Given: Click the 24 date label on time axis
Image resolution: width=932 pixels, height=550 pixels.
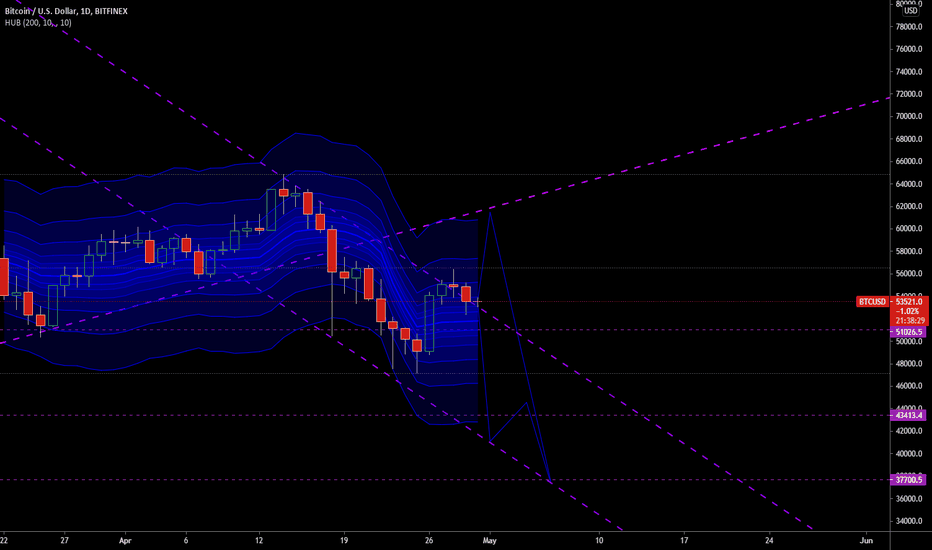Looking at the screenshot, I should [769, 540].
